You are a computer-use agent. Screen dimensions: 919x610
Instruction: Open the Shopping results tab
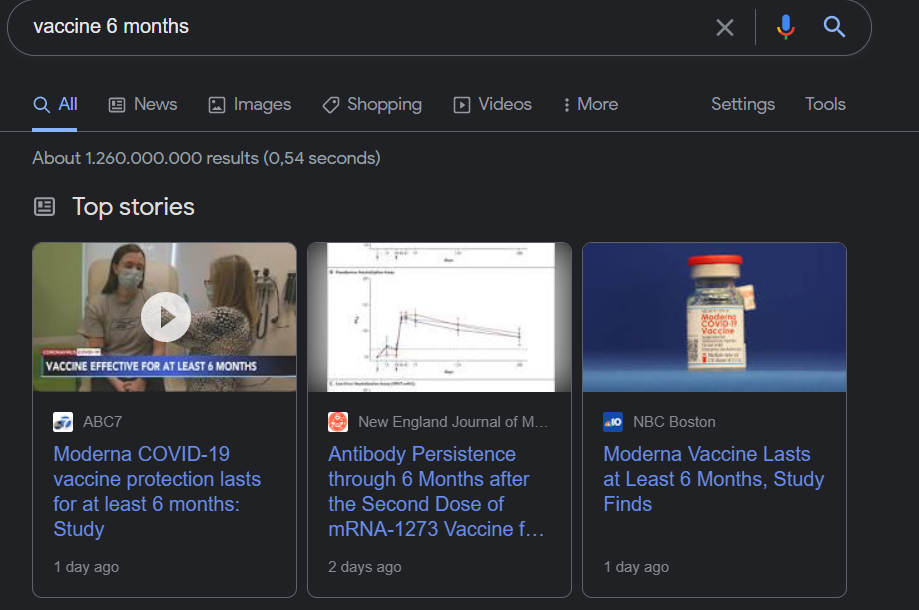(x=372, y=104)
